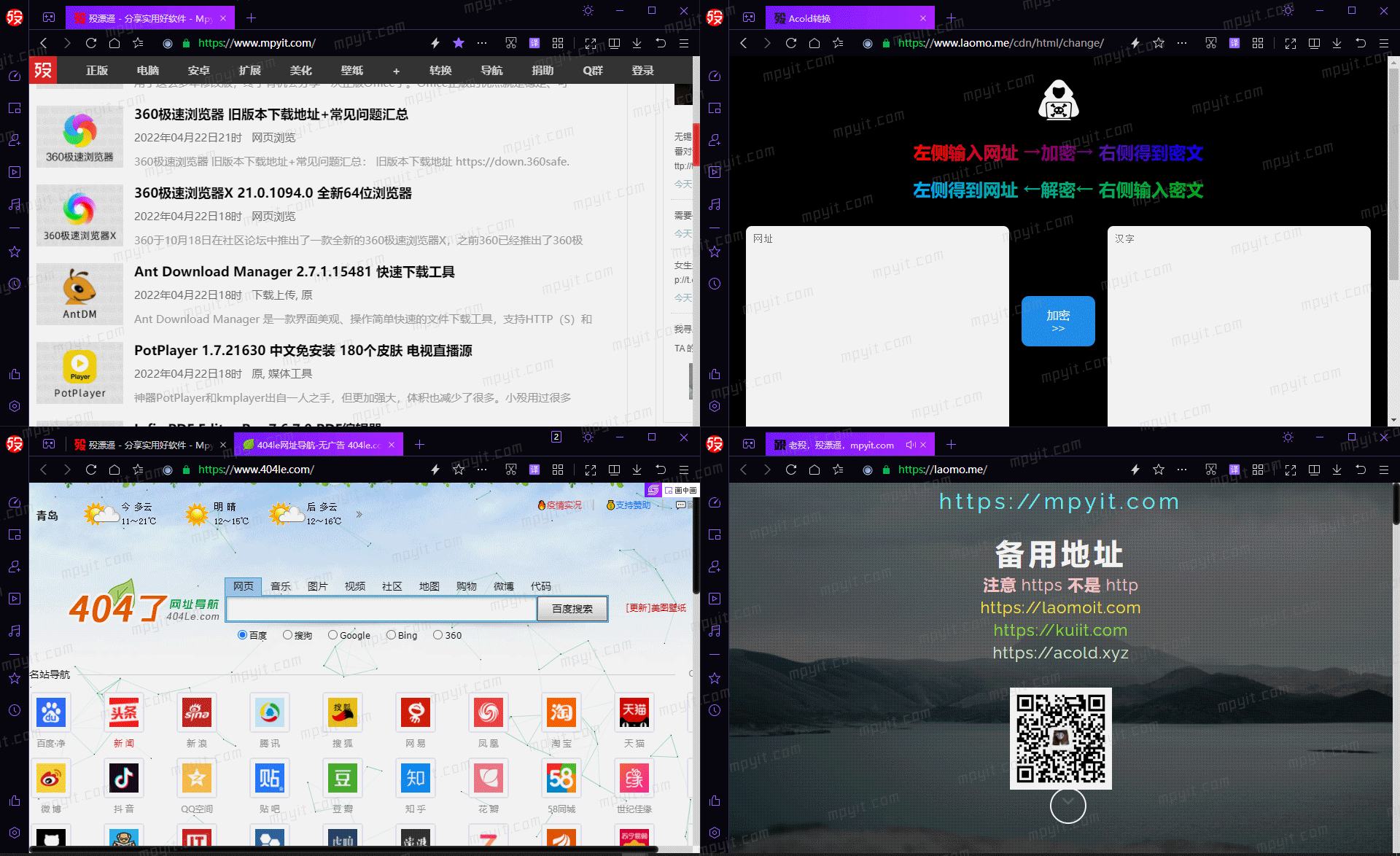Click lightning bolt icon in laomo.me/ window
This screenshot has width=1400, height=856.
1135,470
